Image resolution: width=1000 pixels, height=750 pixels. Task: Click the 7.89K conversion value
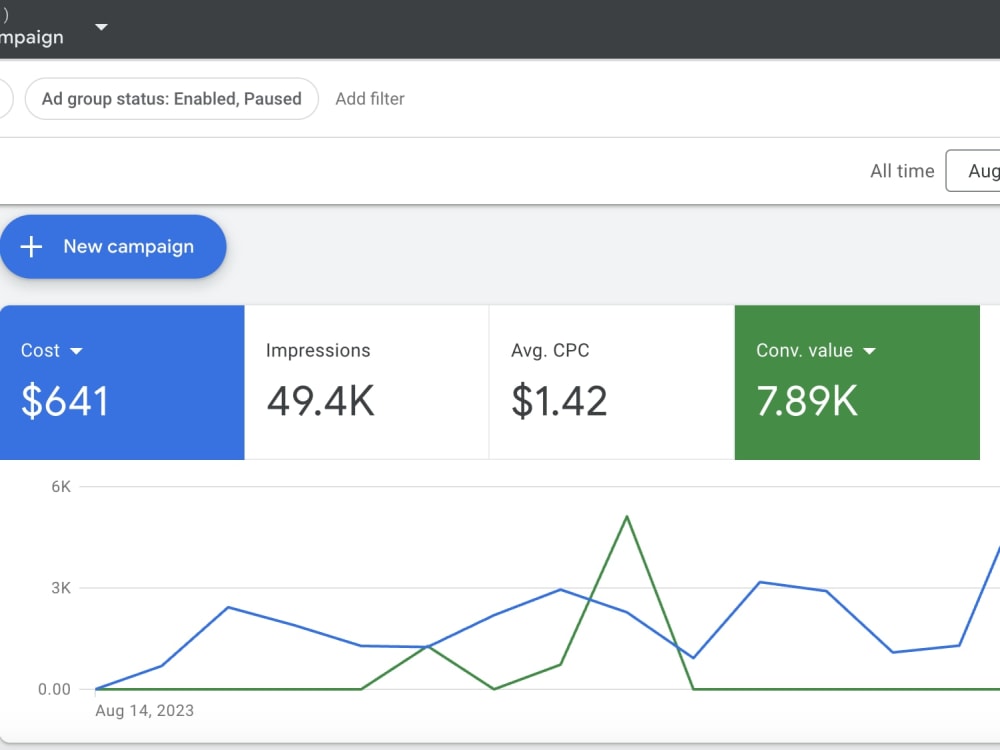click(x=807, y=401)
